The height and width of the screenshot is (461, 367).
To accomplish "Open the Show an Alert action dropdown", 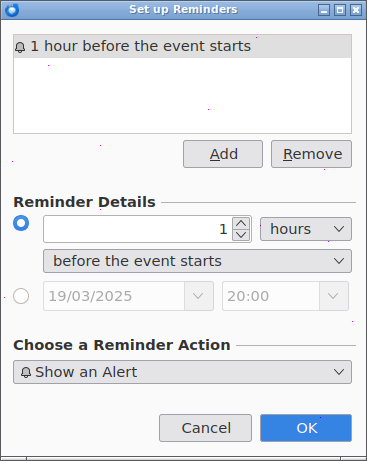I will 182,372.
